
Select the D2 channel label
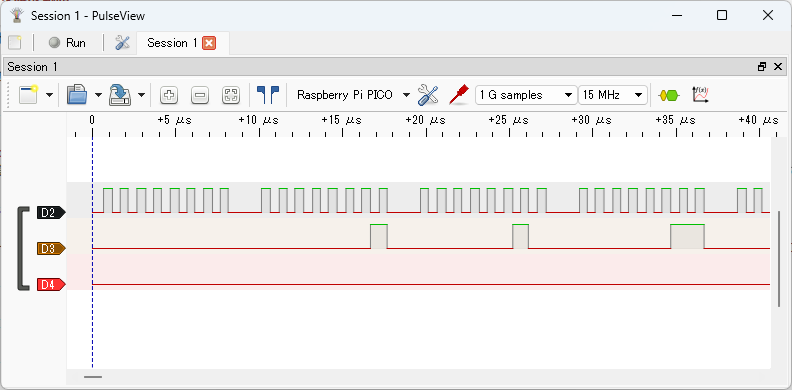(51, 213)
